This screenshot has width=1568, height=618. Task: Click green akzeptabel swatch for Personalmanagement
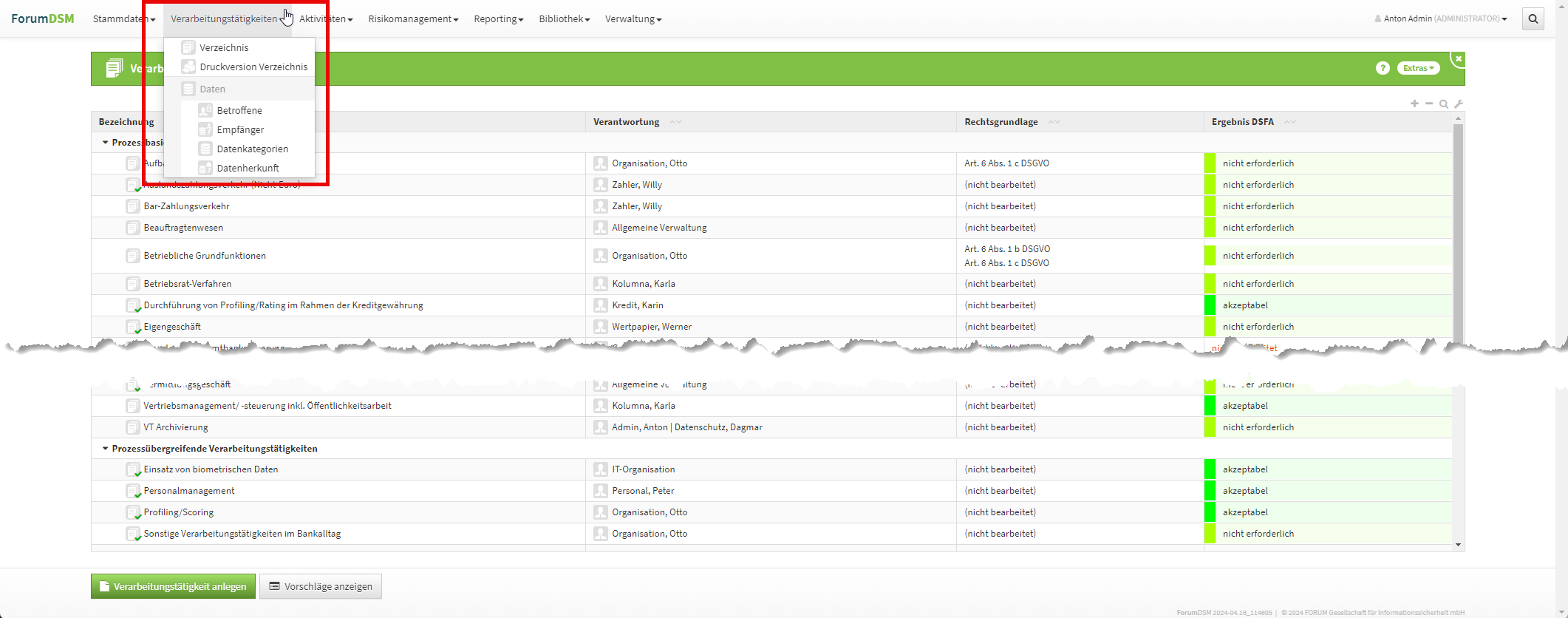pos(1210,491)
